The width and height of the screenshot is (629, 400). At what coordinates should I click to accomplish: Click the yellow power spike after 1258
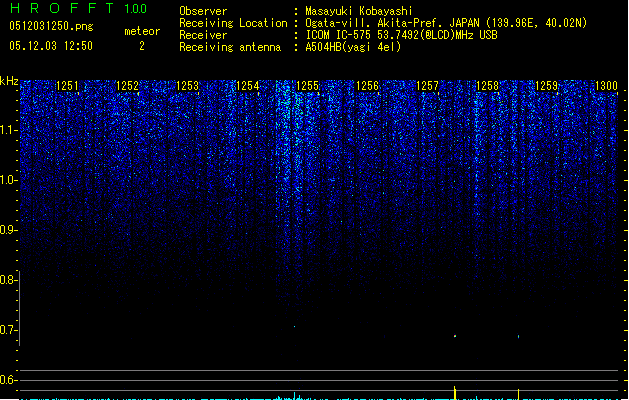point(518,394)
